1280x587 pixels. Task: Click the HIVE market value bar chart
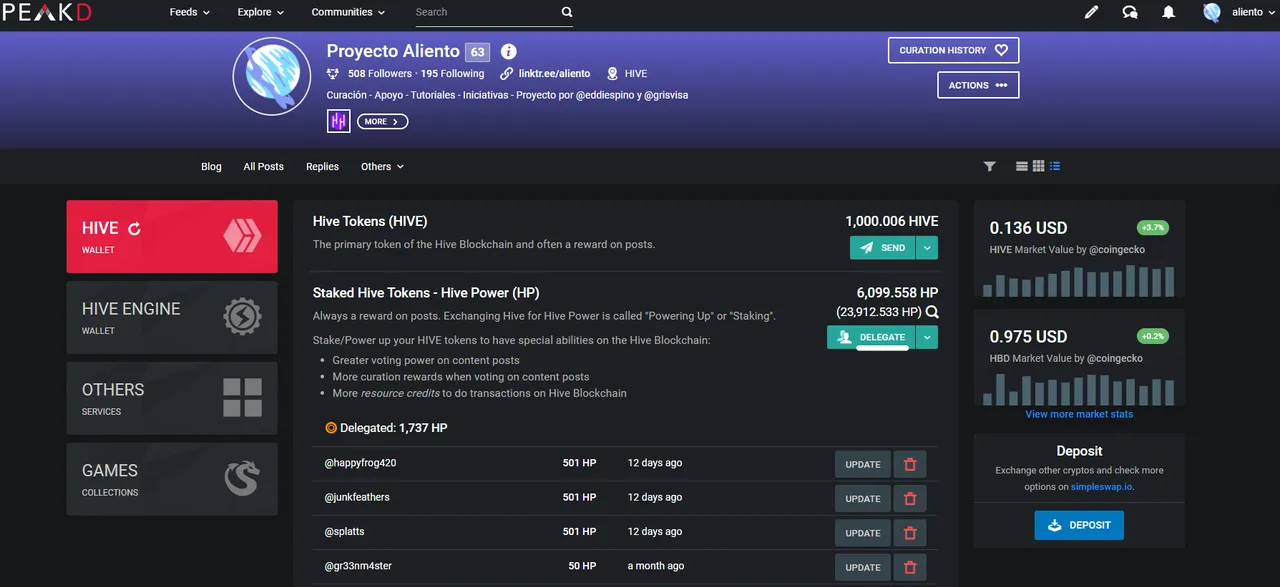click(x=1079, y=281)
